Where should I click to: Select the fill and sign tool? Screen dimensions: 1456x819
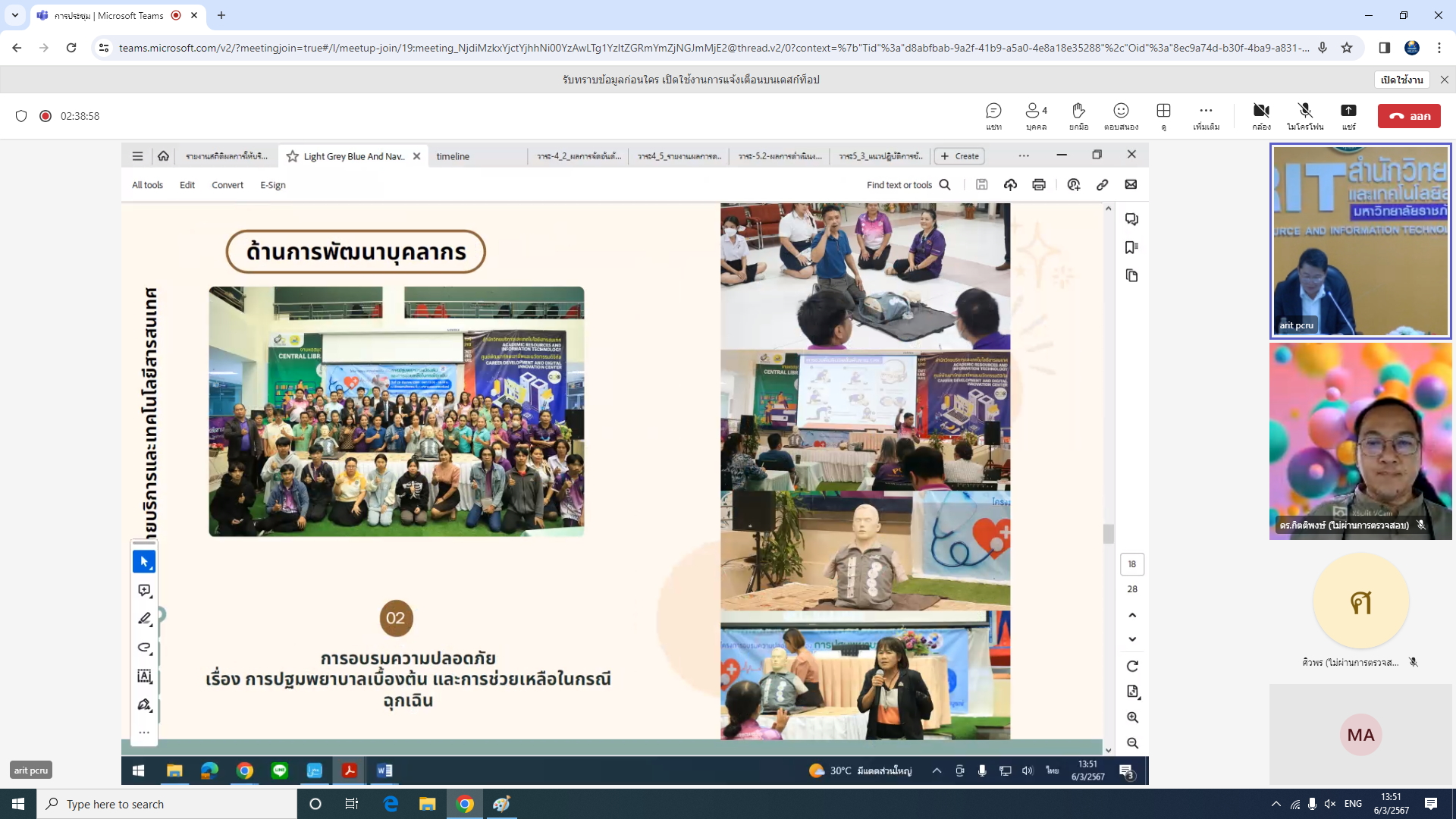[144, 704]
